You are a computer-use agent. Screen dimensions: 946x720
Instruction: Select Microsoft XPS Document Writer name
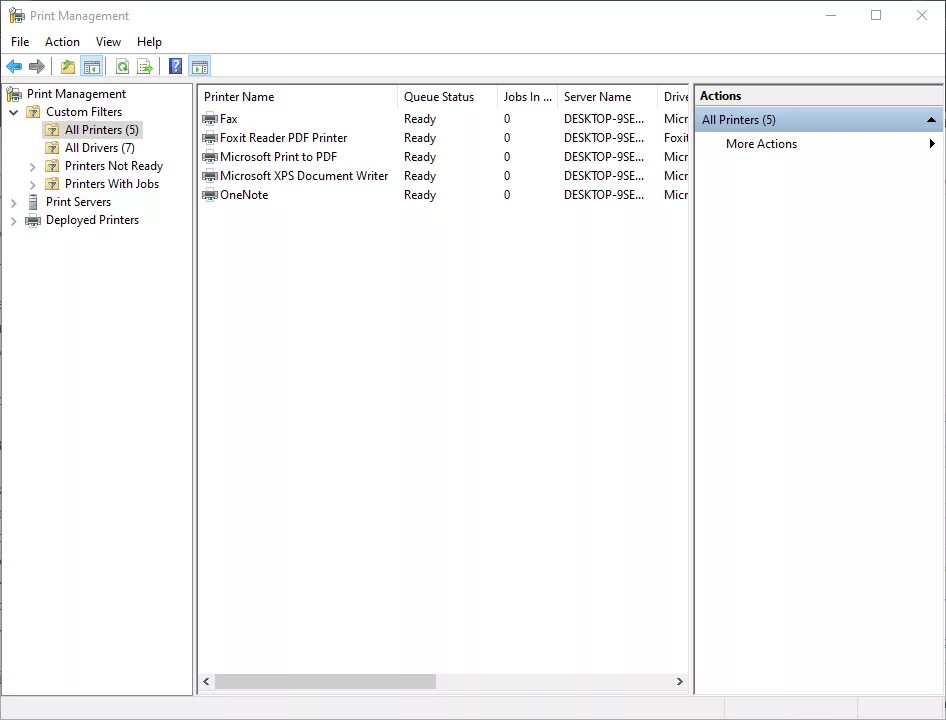point(304,176)
